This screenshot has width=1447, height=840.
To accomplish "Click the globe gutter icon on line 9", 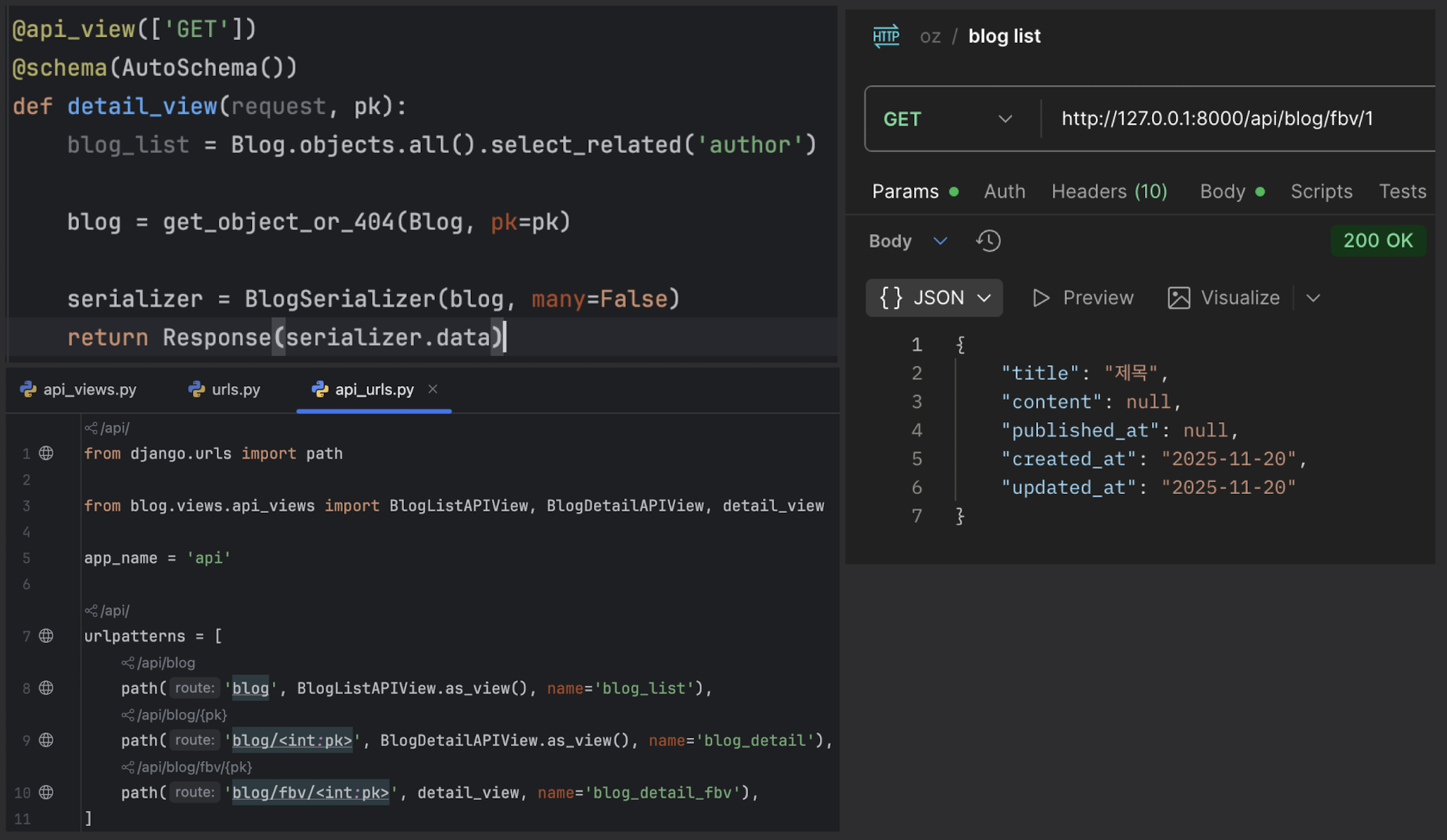I will [46, 740].
